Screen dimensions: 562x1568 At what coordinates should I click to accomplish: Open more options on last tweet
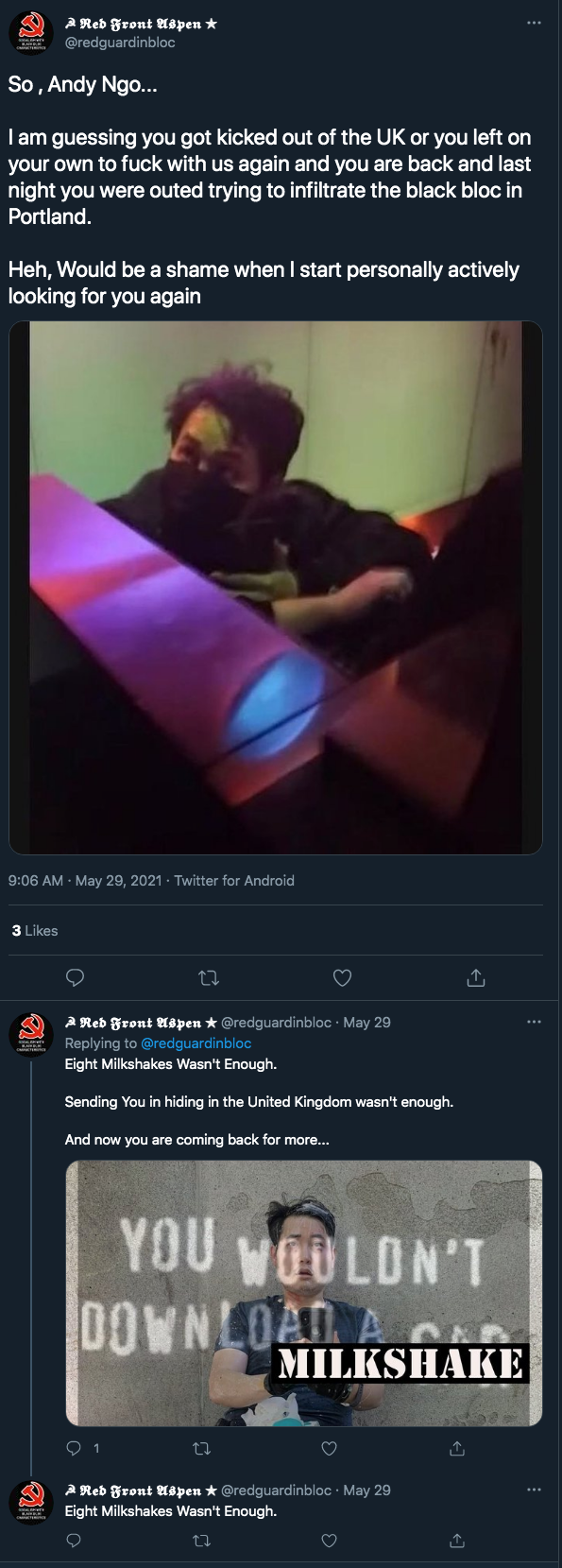coord(535,1490)
